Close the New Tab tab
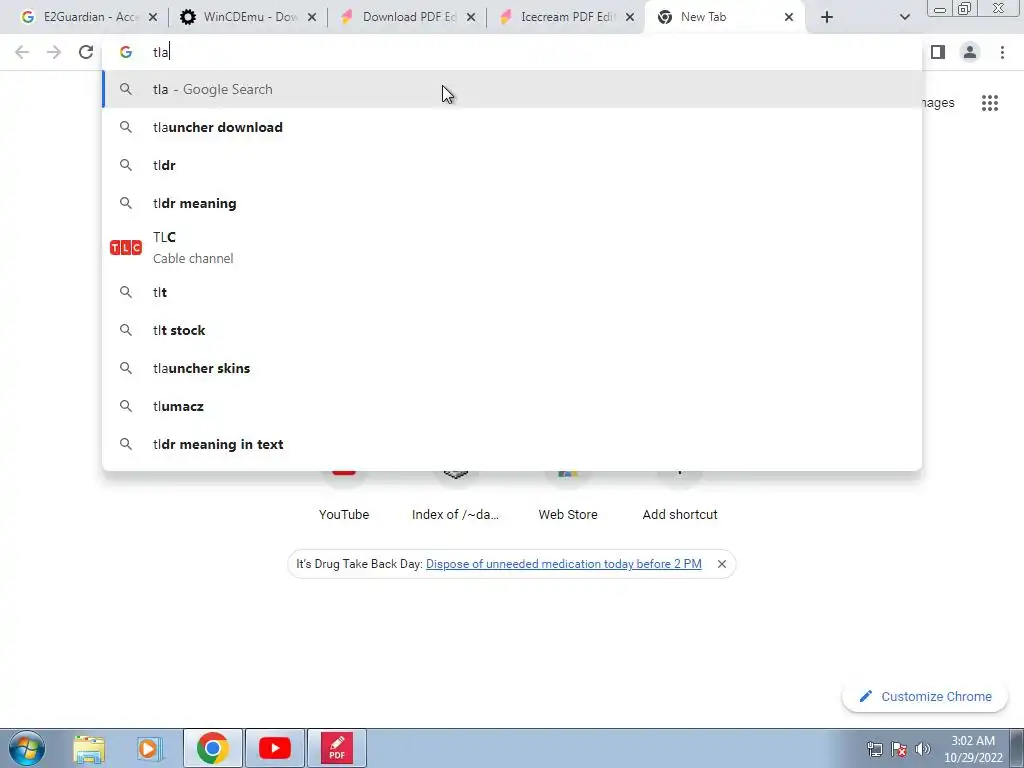The height and width of the screenshot is (768, 1024). [789, 17]
